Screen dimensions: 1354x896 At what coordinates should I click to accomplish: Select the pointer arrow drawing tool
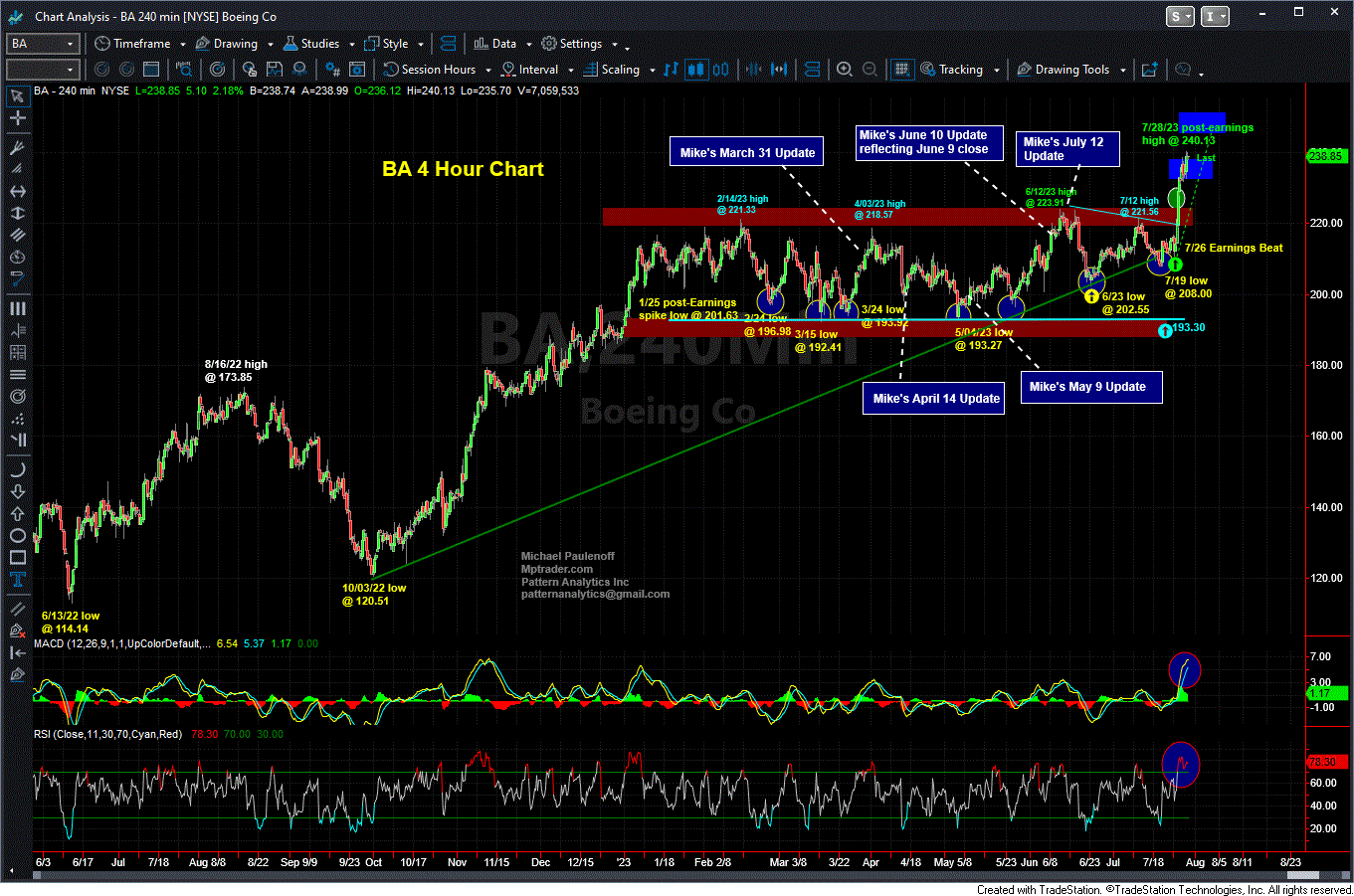click(17, 95)
